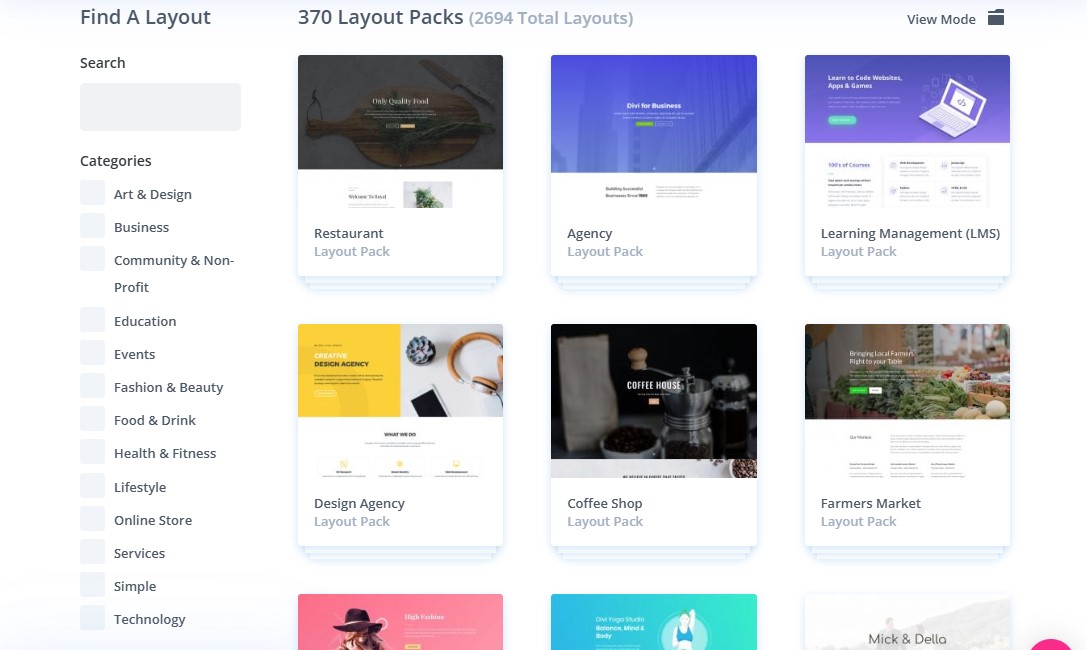Click the Design Agency title text

pos(359,504)
